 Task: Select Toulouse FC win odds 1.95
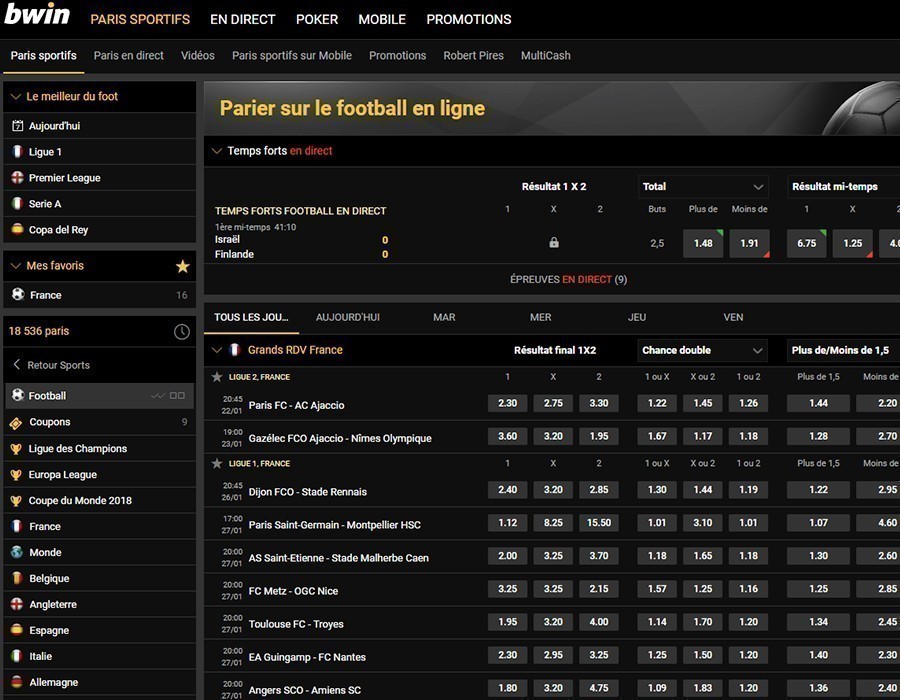point(507,622)
